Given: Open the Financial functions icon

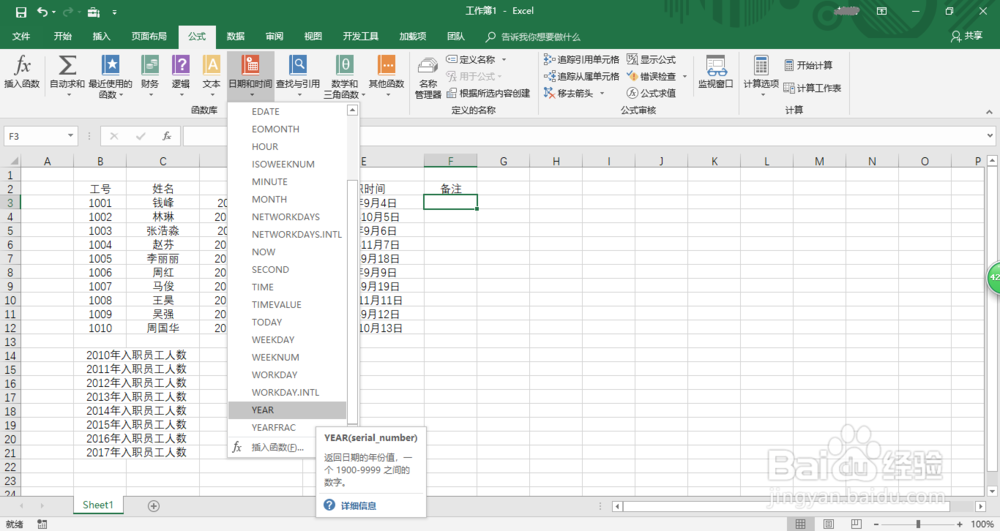Looking at the screenshot, I should (x=150, y=65).
